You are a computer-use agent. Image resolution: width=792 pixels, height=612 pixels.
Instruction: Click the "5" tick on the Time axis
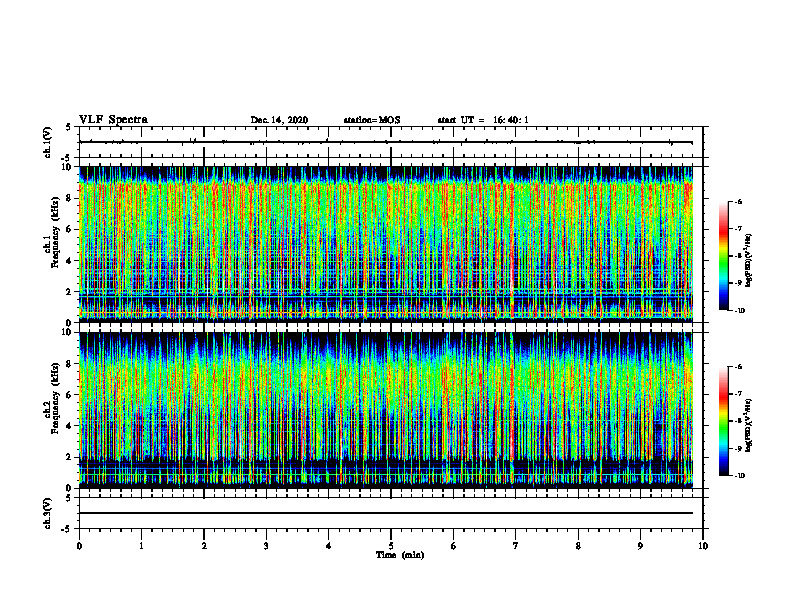pyautogui.click(x=391, y=546)
